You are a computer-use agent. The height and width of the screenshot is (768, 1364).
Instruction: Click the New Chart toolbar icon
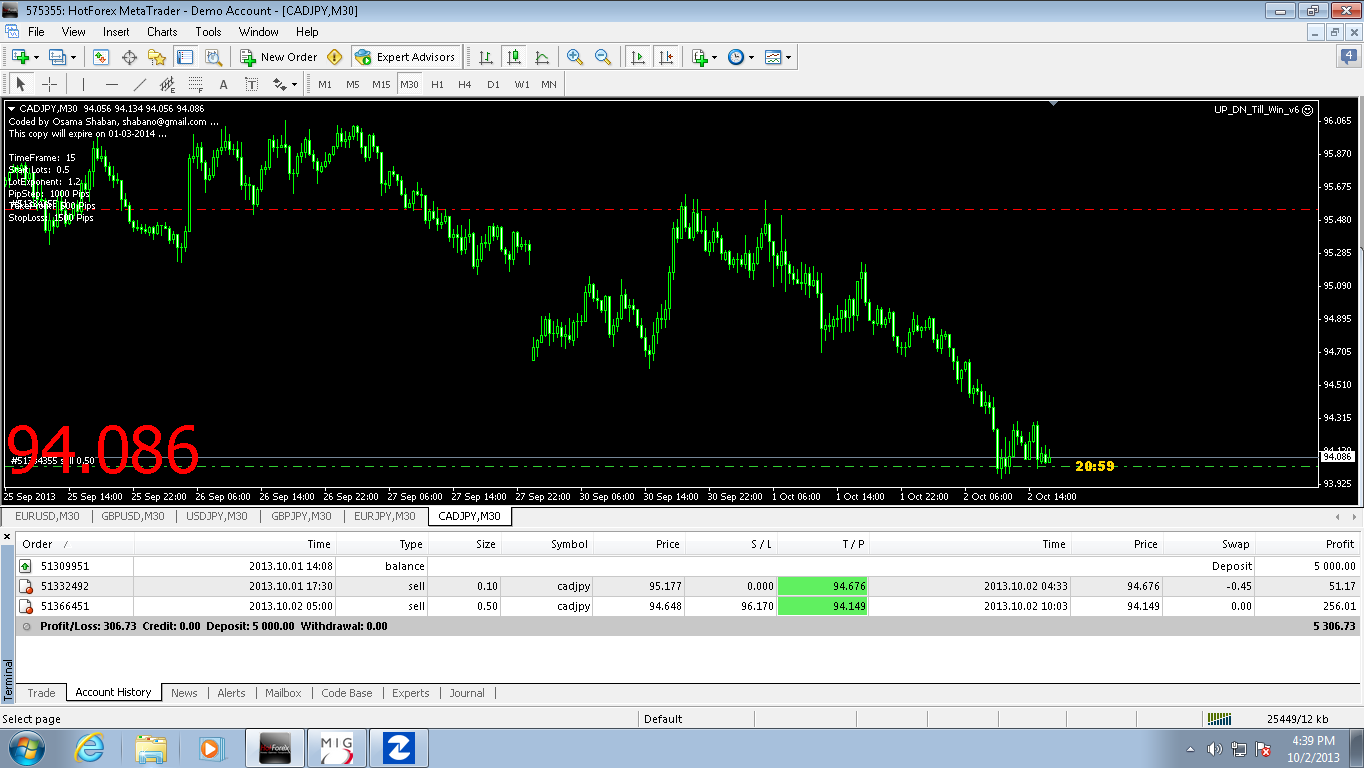click(20, 57)
